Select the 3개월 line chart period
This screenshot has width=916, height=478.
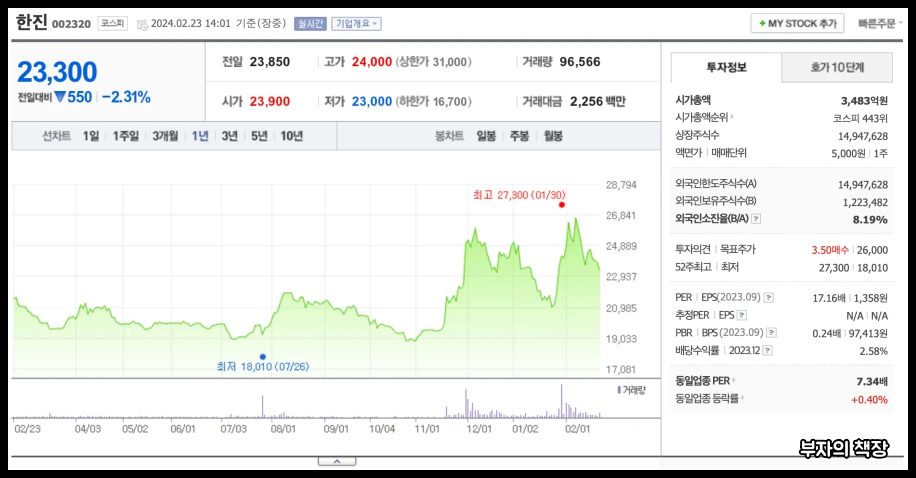(165, 136)
